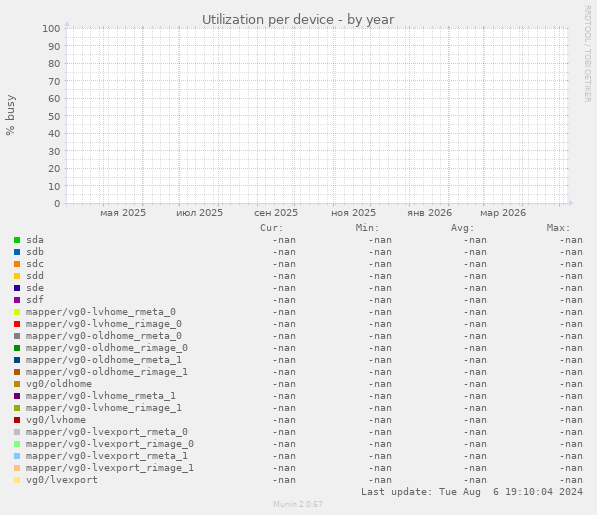This screenshot has width=597, height=515.
Task: Click 'mapper/vg0-lvhome_rimage_1' legend label
Action: [x=104, y=408]
